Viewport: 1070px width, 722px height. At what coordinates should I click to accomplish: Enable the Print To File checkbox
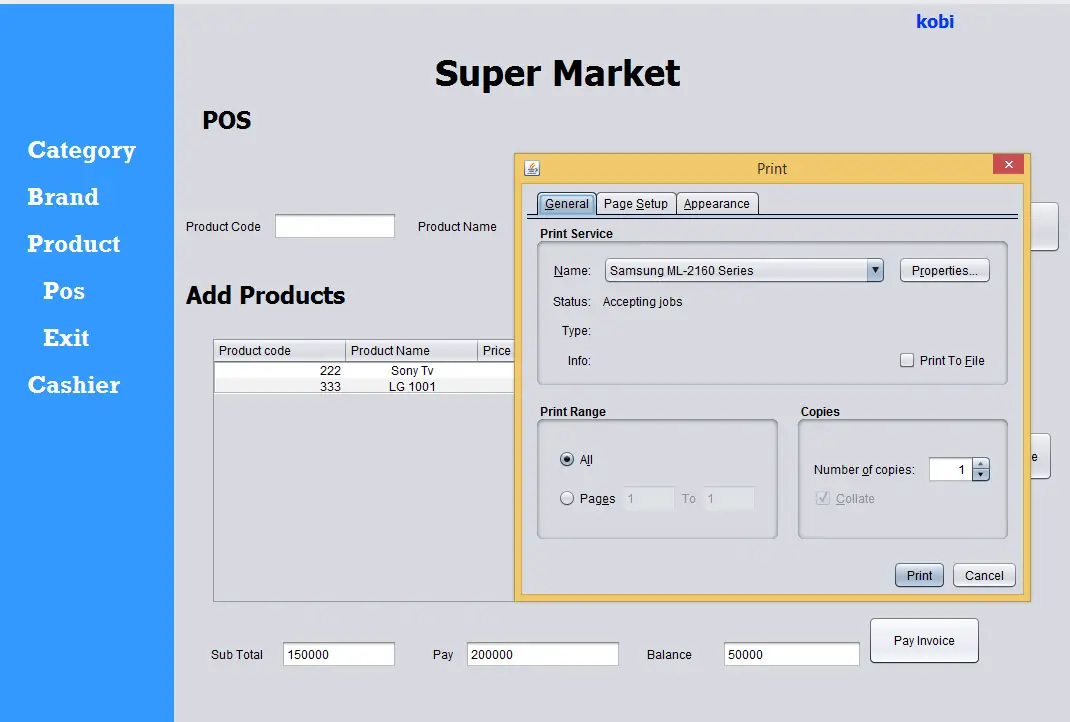pyautogui.click(x=907, y=361)
